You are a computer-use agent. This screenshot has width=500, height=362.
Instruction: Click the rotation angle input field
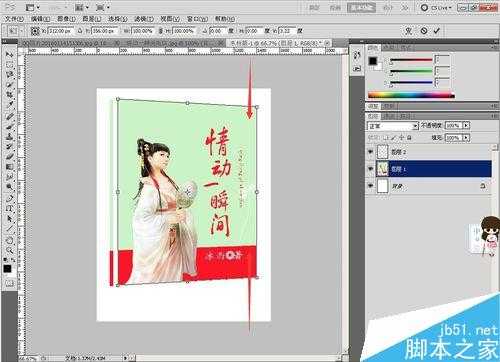point(217,31)
